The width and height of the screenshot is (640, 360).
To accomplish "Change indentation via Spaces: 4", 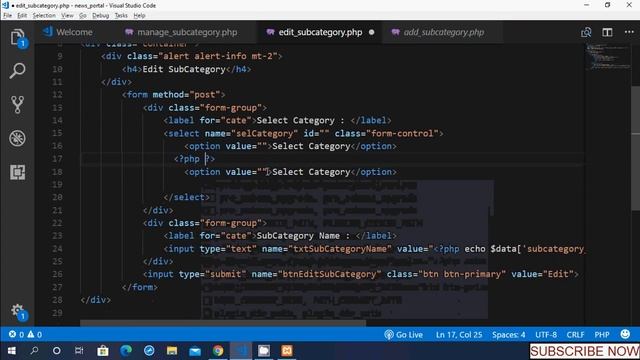I will coord(509,335).
